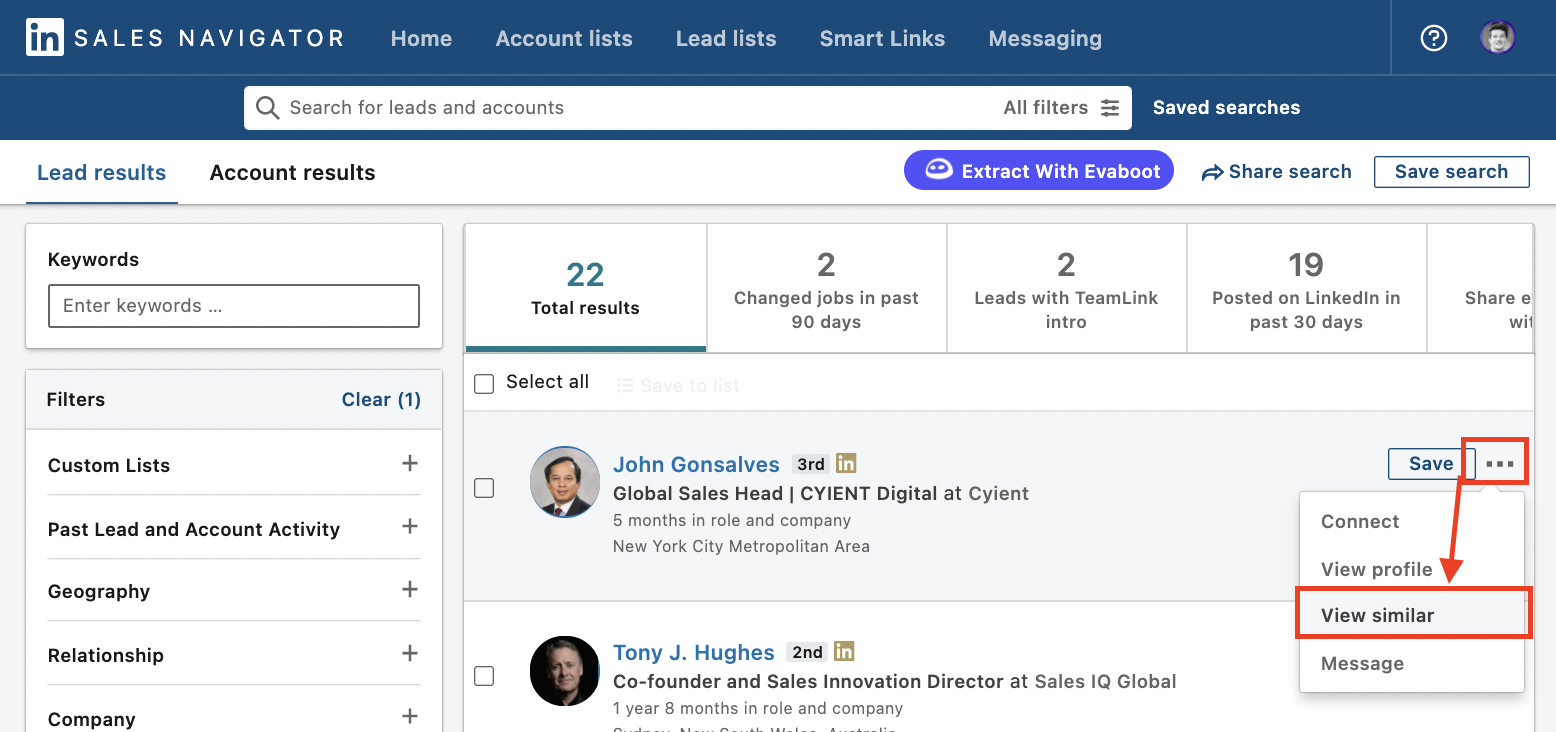Select View similar from dropdown menu
The width and height of the screenshot is (1556, 732).
coord(1412,615)
